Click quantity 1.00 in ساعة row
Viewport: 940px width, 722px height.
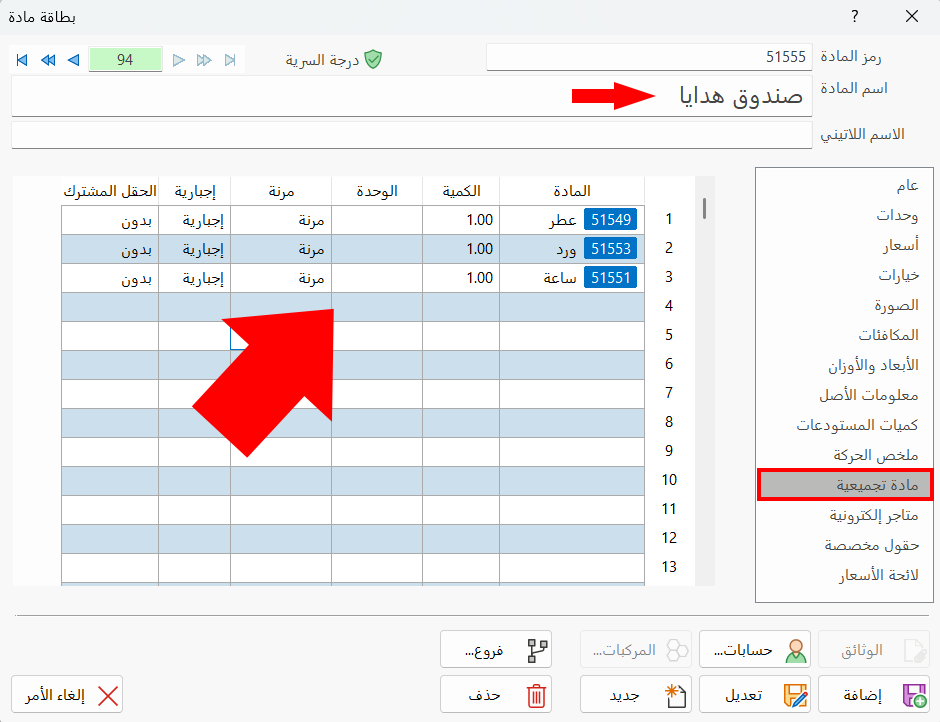click(x=461, y=278)
